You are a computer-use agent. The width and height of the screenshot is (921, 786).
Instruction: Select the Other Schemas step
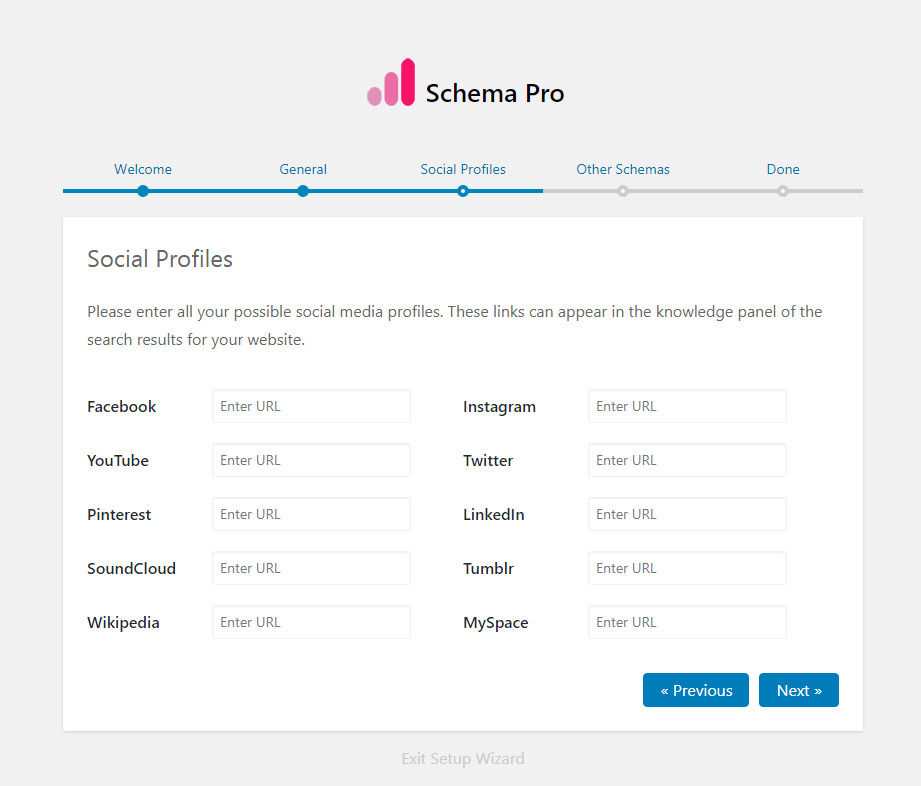pos(623,169)
